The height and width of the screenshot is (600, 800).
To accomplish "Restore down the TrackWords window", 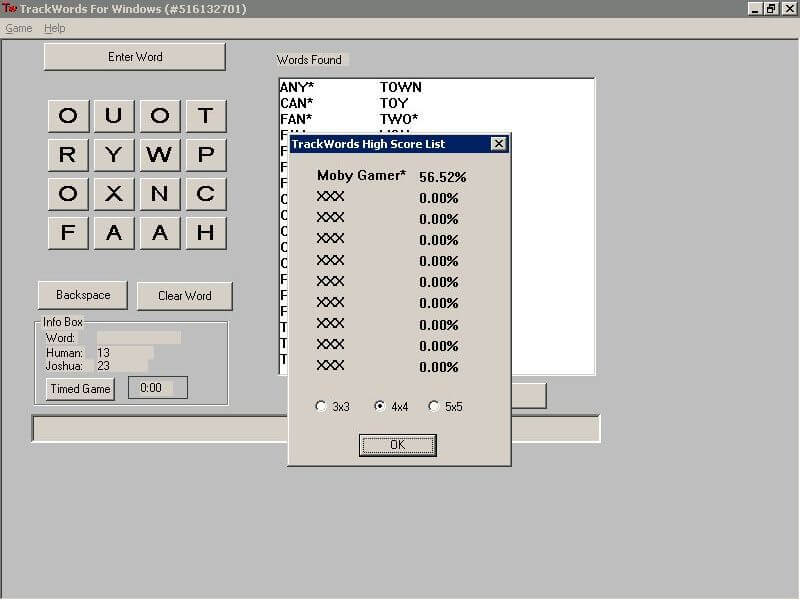I will coord(771,9).
